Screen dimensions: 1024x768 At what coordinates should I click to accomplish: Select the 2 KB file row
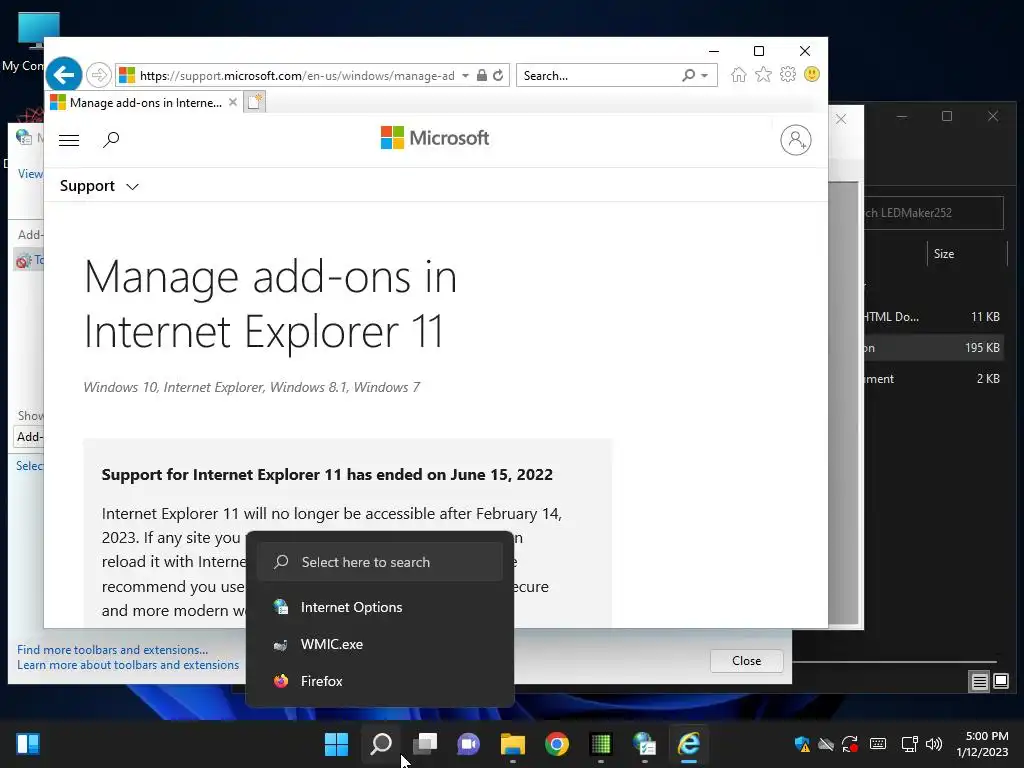933,379
